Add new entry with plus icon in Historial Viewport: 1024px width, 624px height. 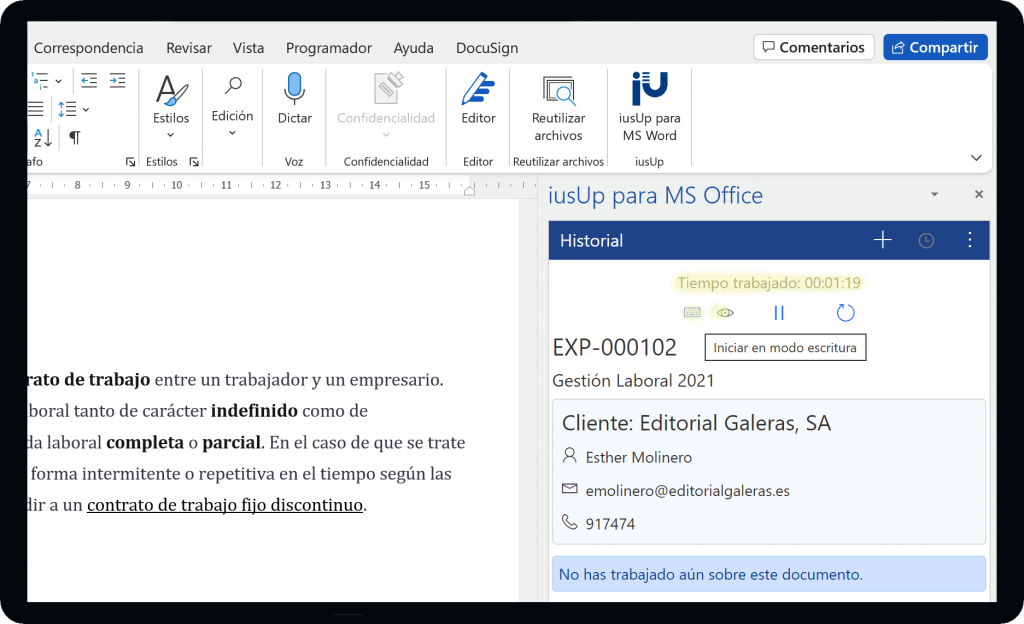[x=882, y=240]
